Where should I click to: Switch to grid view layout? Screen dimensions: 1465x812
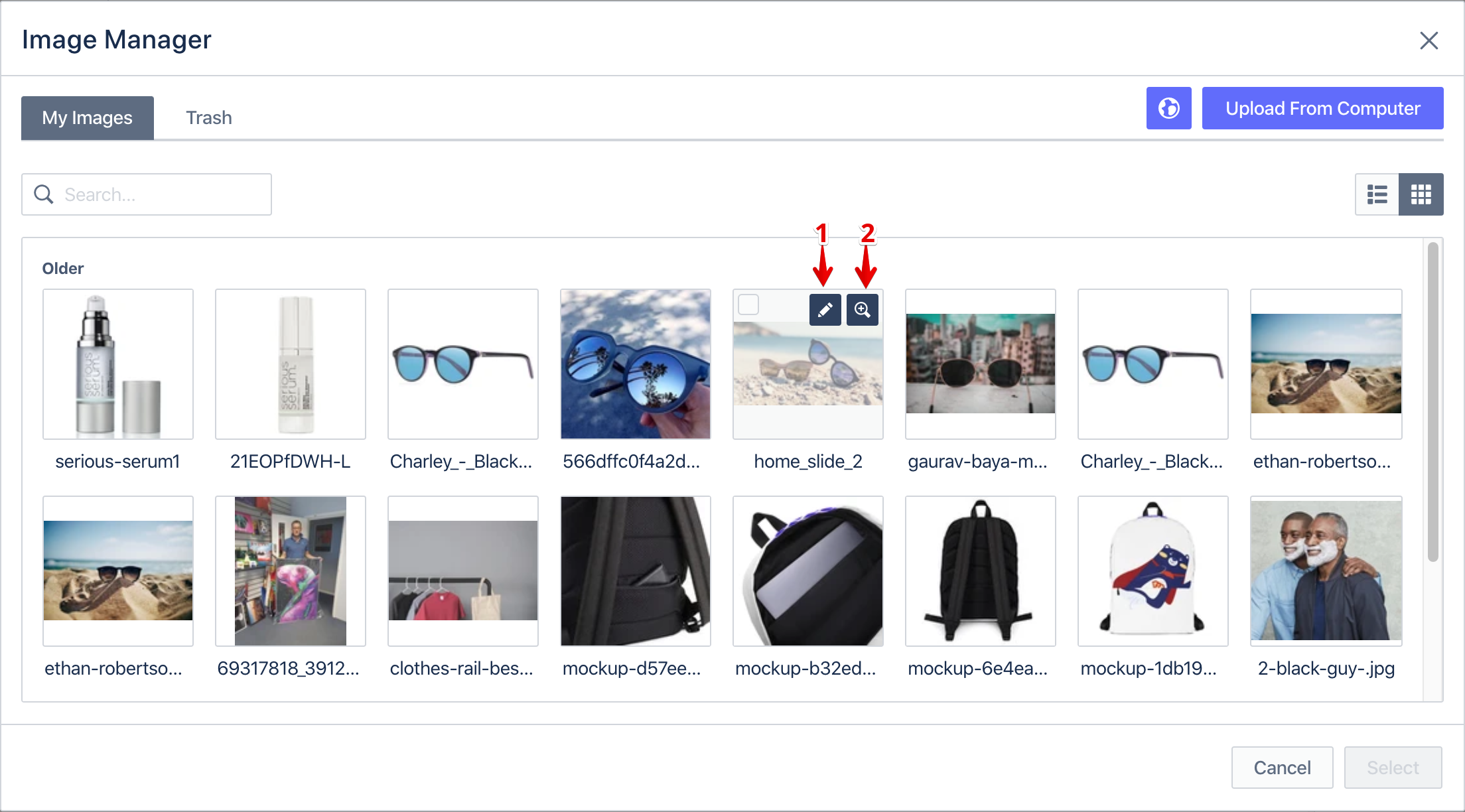[1421, 194]
